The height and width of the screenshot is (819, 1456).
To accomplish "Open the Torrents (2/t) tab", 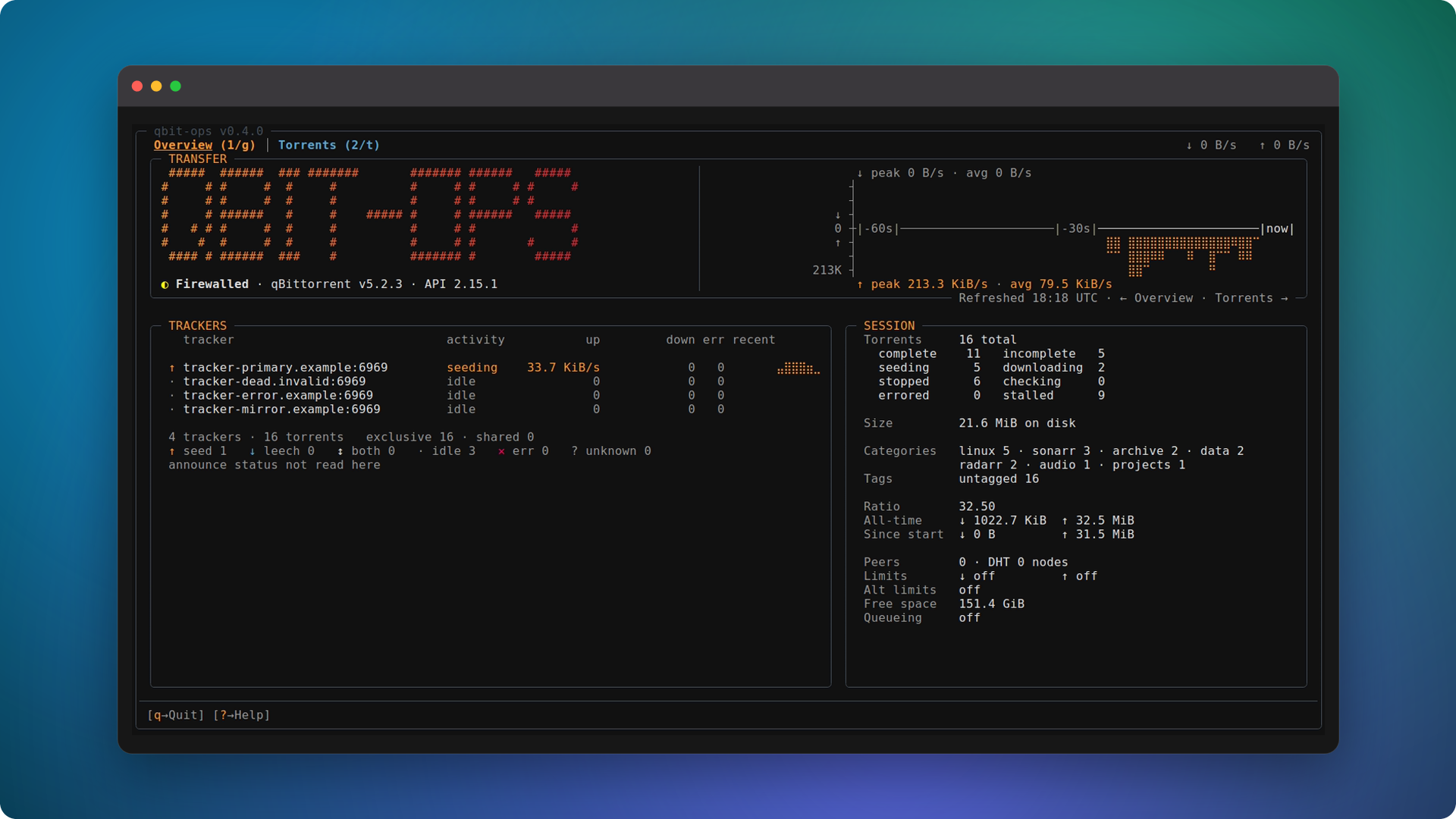I will 328,145.
